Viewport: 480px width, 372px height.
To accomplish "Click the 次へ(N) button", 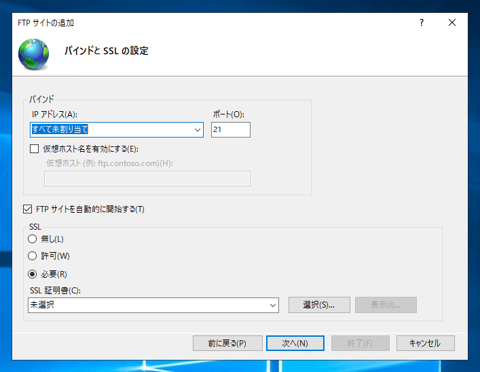I will point(295,343).
